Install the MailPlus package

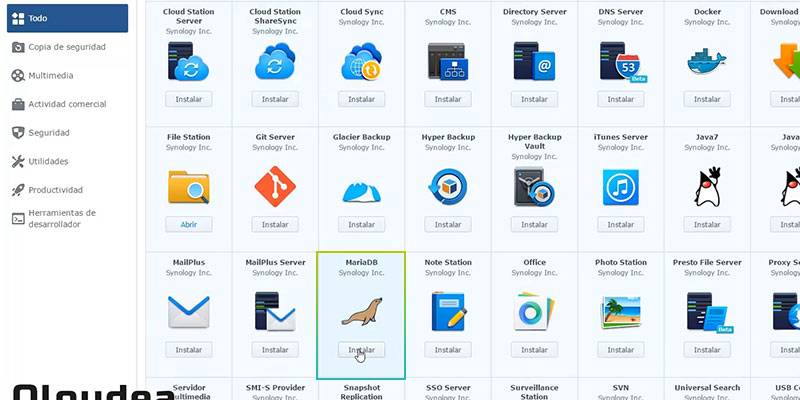tap(188, 350)
